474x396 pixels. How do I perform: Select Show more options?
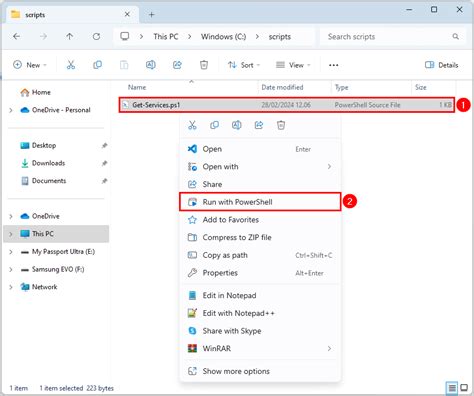[x=260, y=371]
